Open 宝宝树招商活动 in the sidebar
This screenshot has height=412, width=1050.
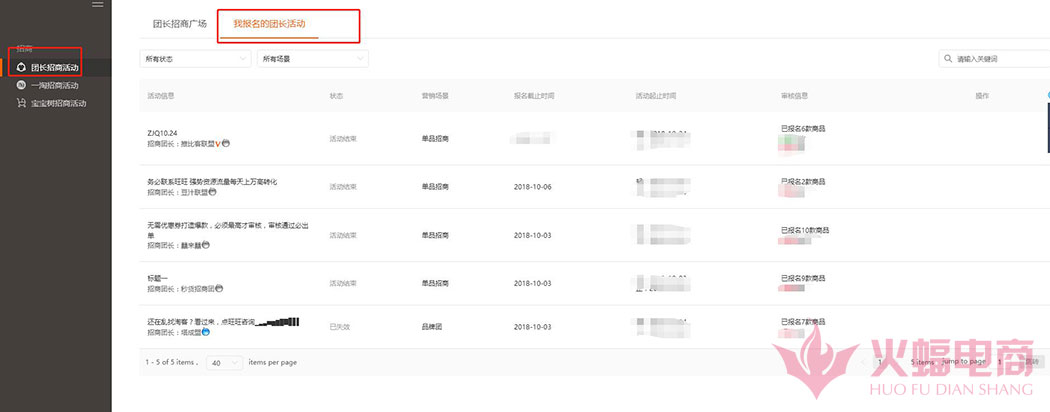58,104
